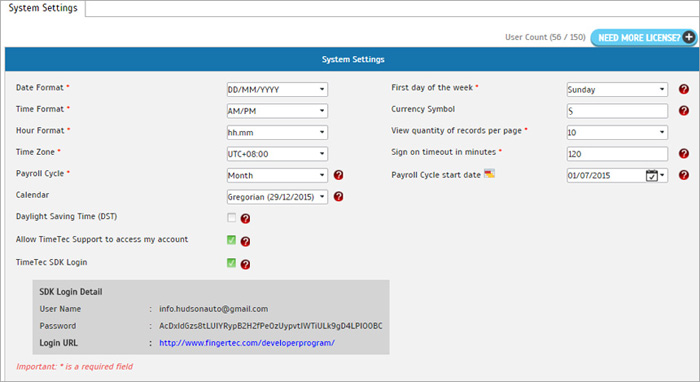
Task: Open the Time Zone UTC+08:00 dropdown
Action: (x=277, y=154)
